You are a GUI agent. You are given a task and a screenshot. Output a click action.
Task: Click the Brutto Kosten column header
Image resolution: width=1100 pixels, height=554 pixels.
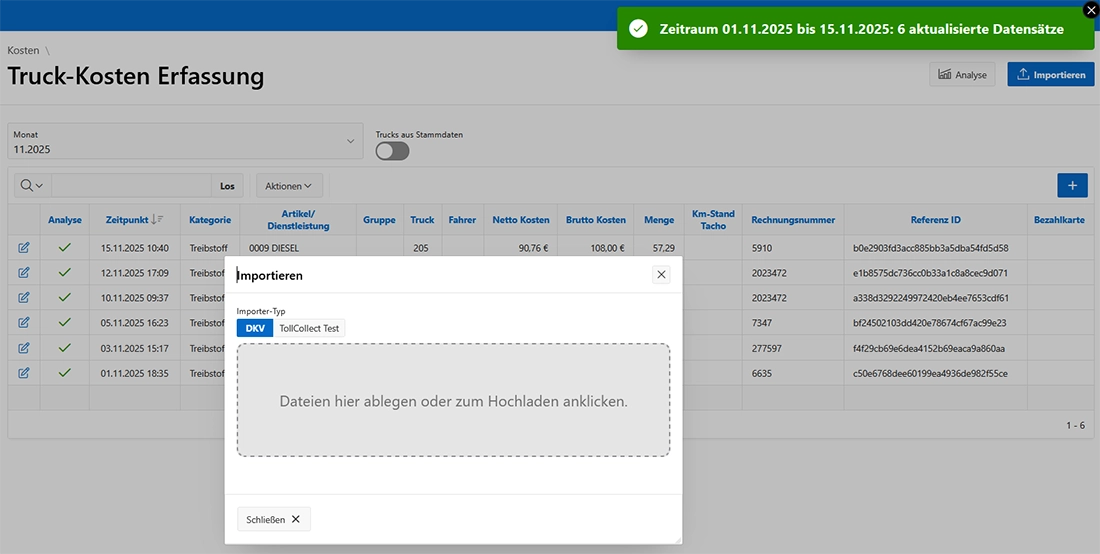596,219
